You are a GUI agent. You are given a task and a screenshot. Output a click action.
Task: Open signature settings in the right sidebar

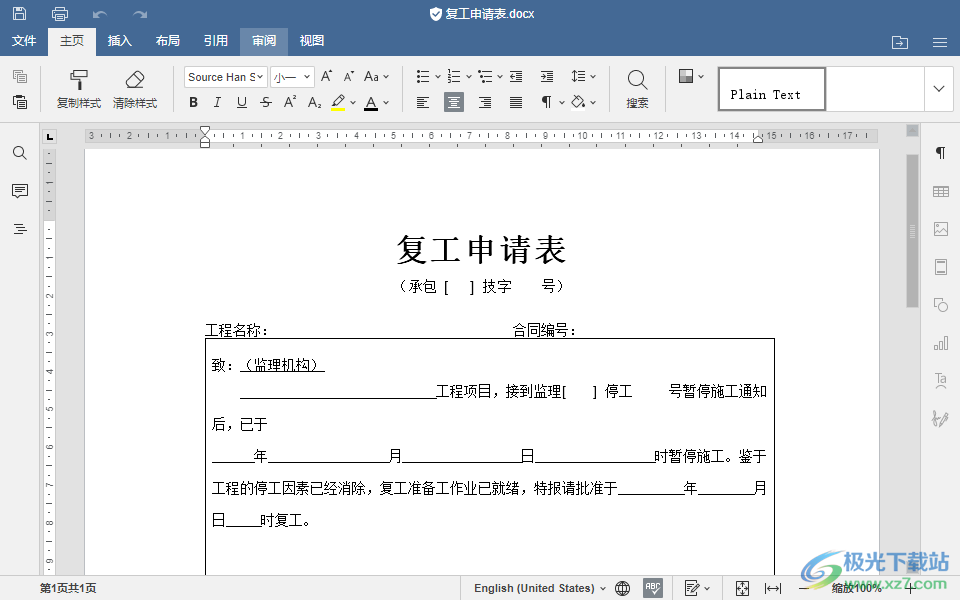coord(940,419)
